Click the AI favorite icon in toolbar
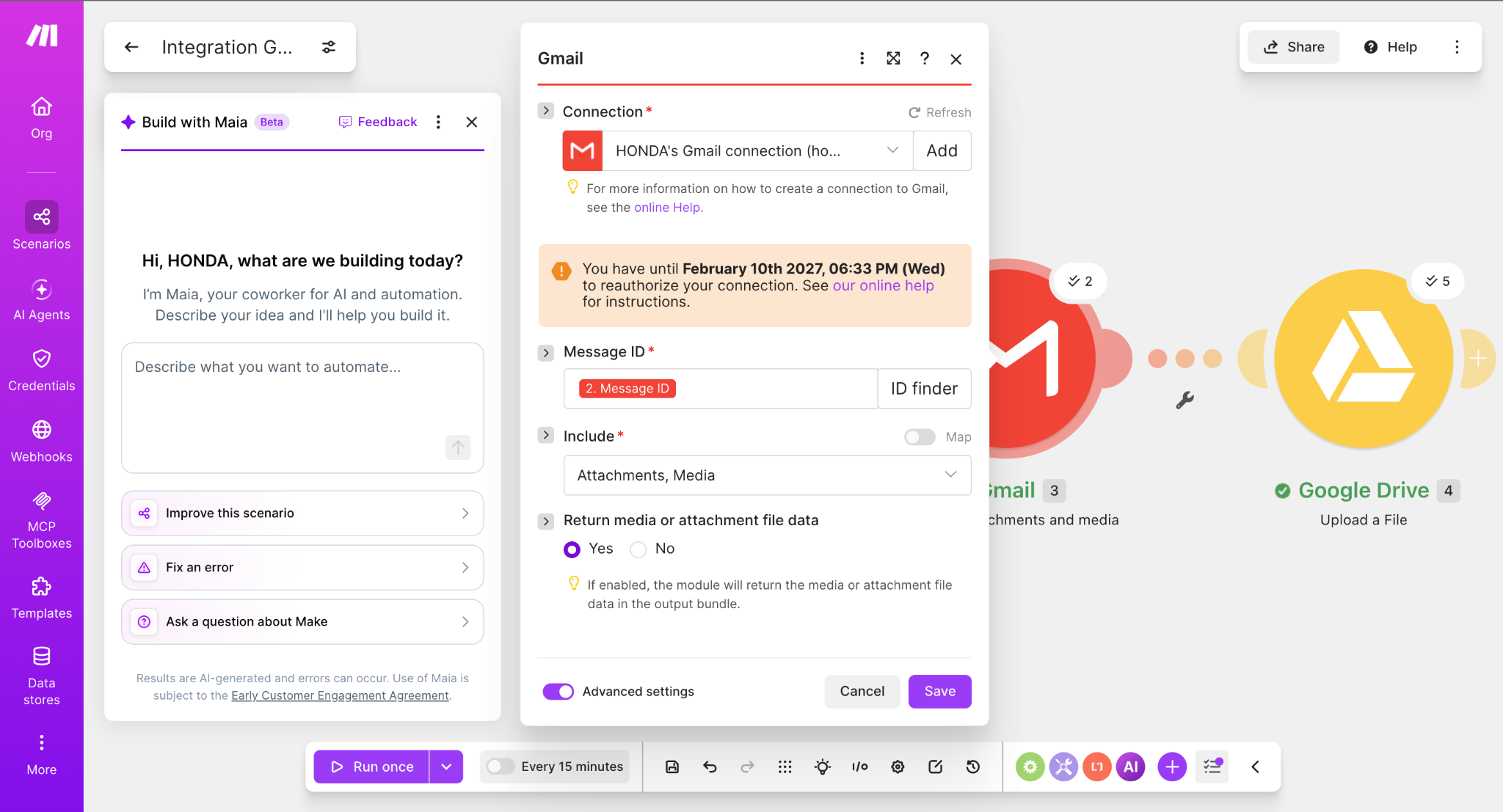The image size is (1503, 812). click(1131, 767)
